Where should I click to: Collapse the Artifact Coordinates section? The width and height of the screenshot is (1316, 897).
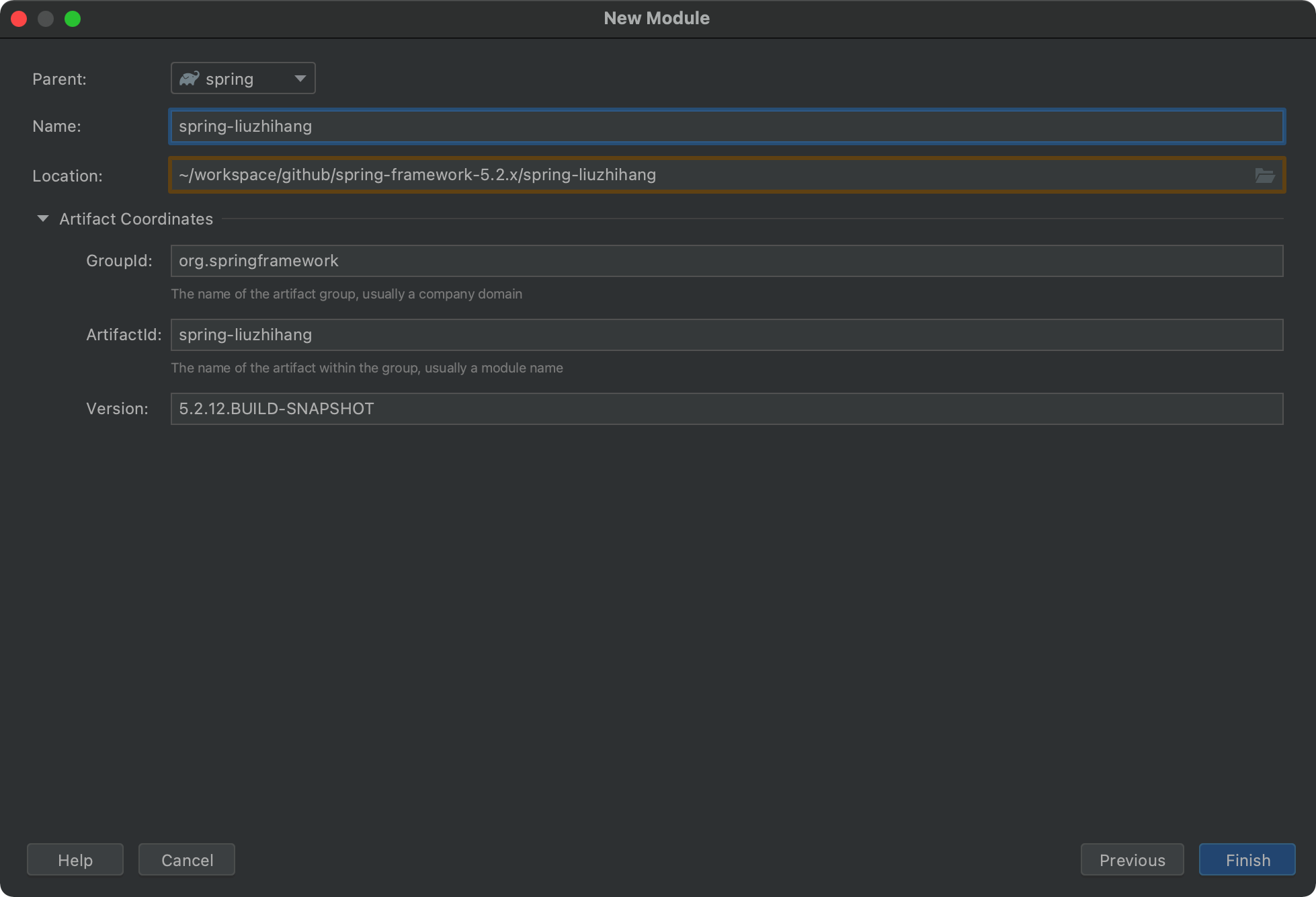tap(43, 219)
